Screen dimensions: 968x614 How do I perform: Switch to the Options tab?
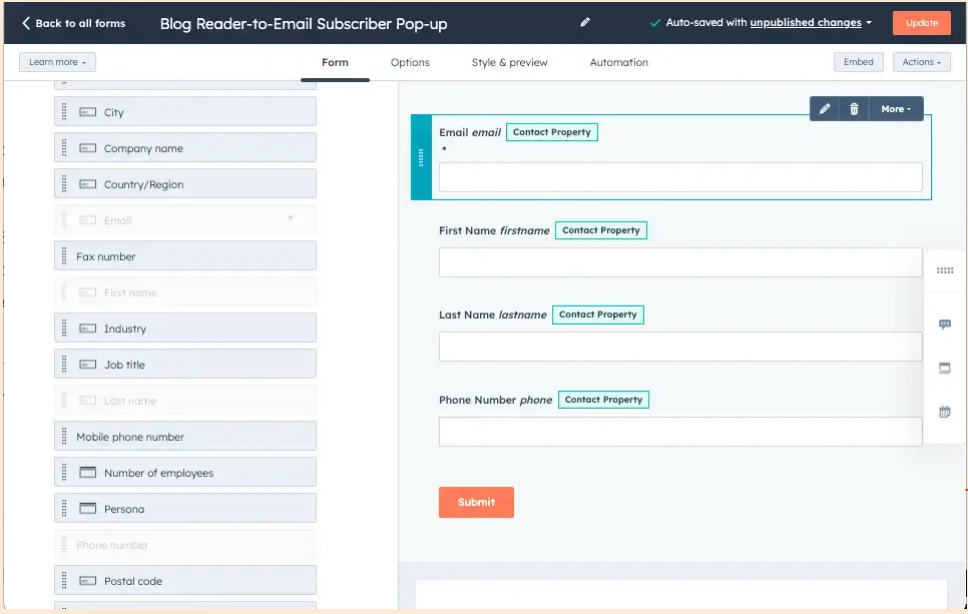[x=410, y=62]
